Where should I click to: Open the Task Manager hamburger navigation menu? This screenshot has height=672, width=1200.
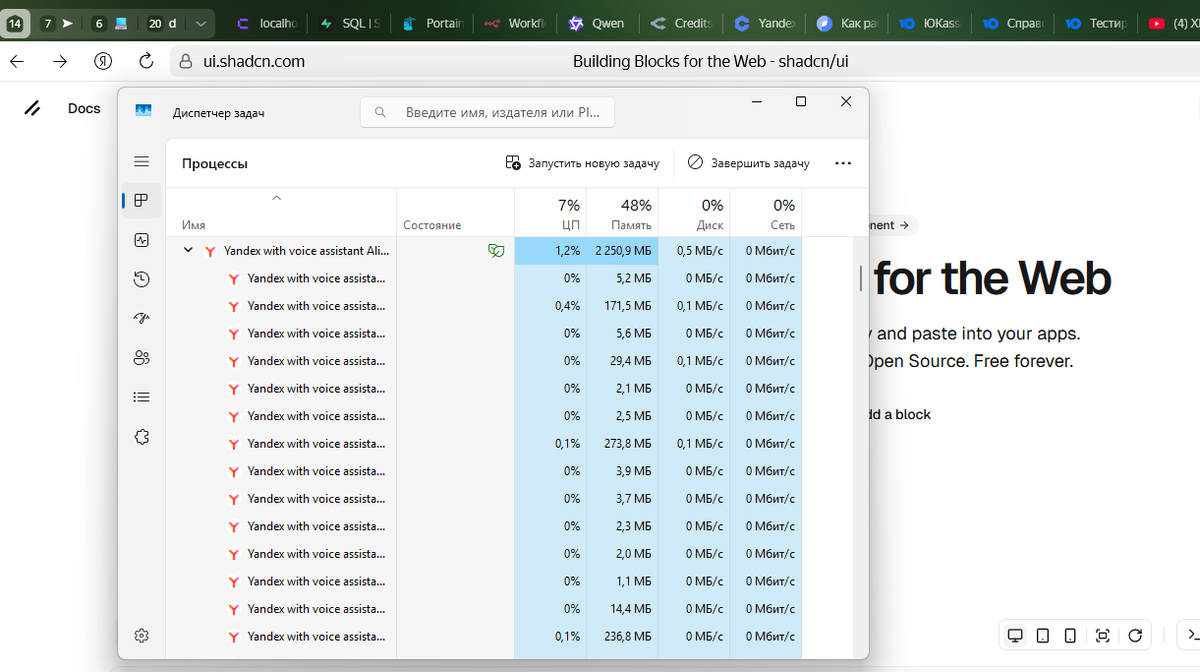(x=141, y=162)
